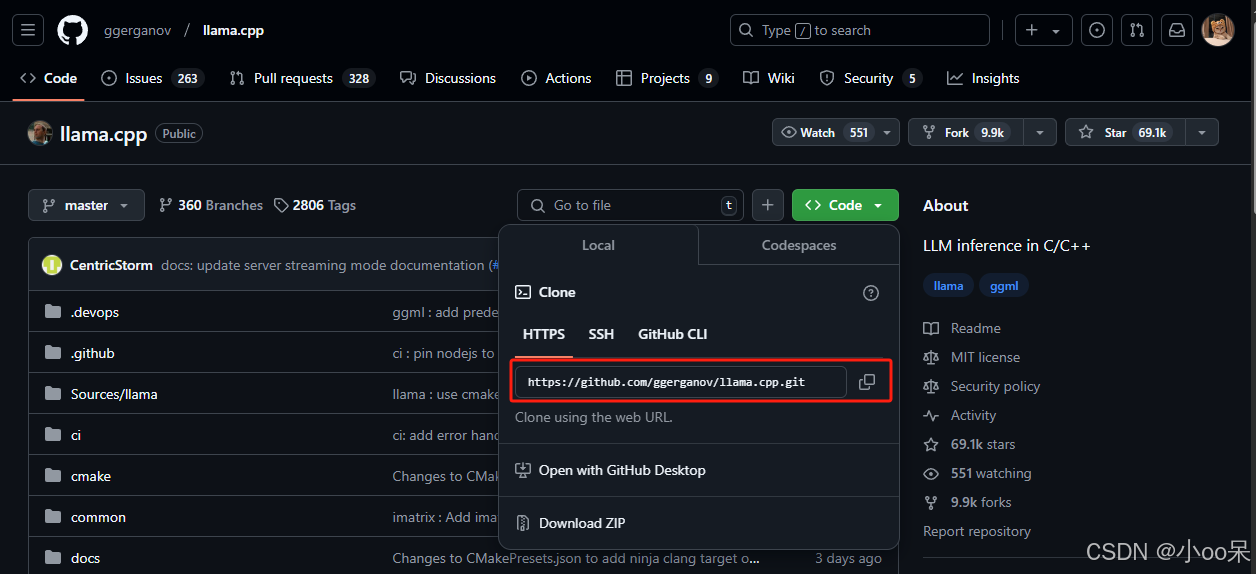Open the Wiki tab
Viewport: 1256px width, 574px height.
[769, 78]
